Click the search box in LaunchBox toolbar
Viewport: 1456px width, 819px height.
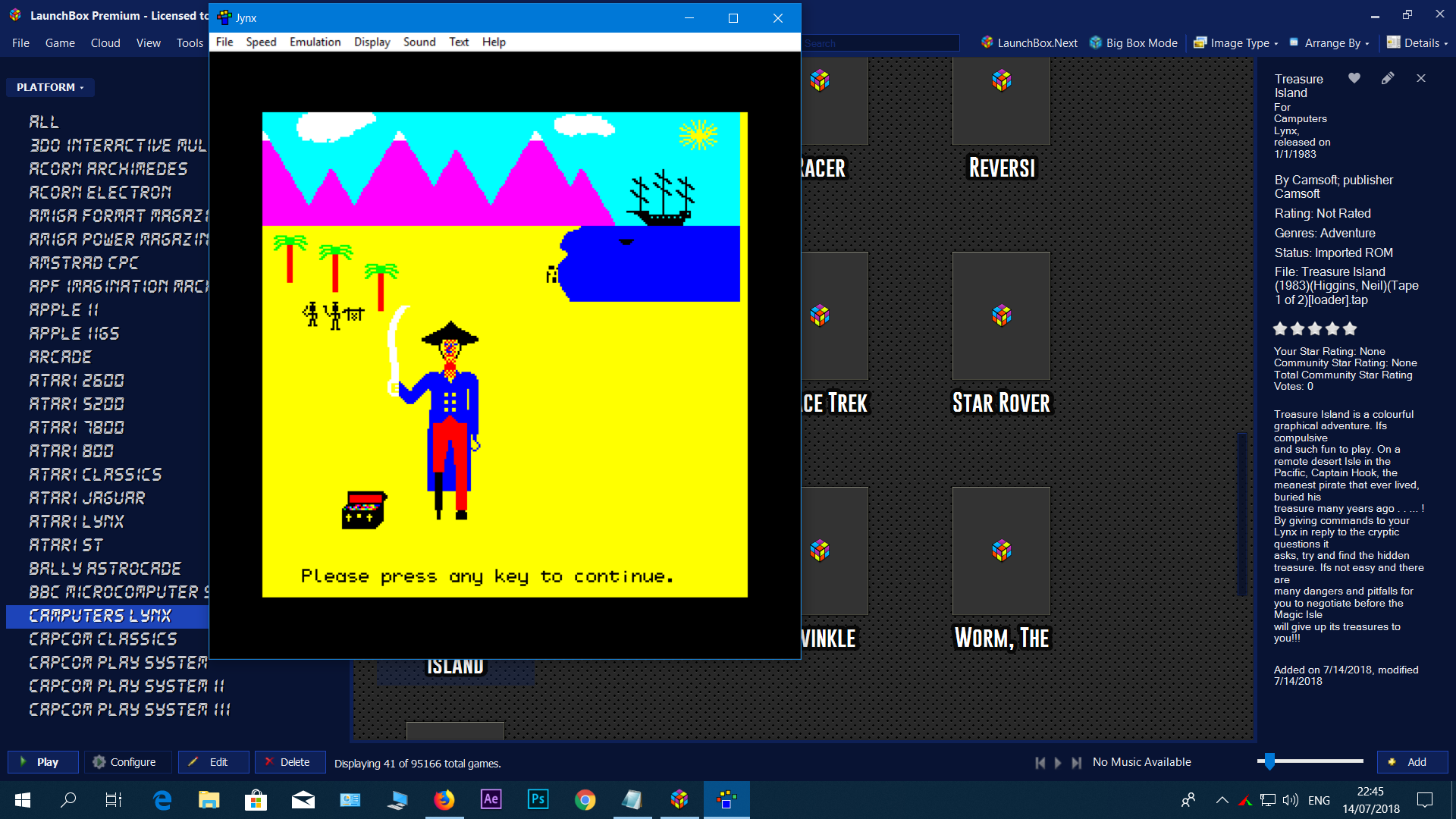(x=880, y=43)
